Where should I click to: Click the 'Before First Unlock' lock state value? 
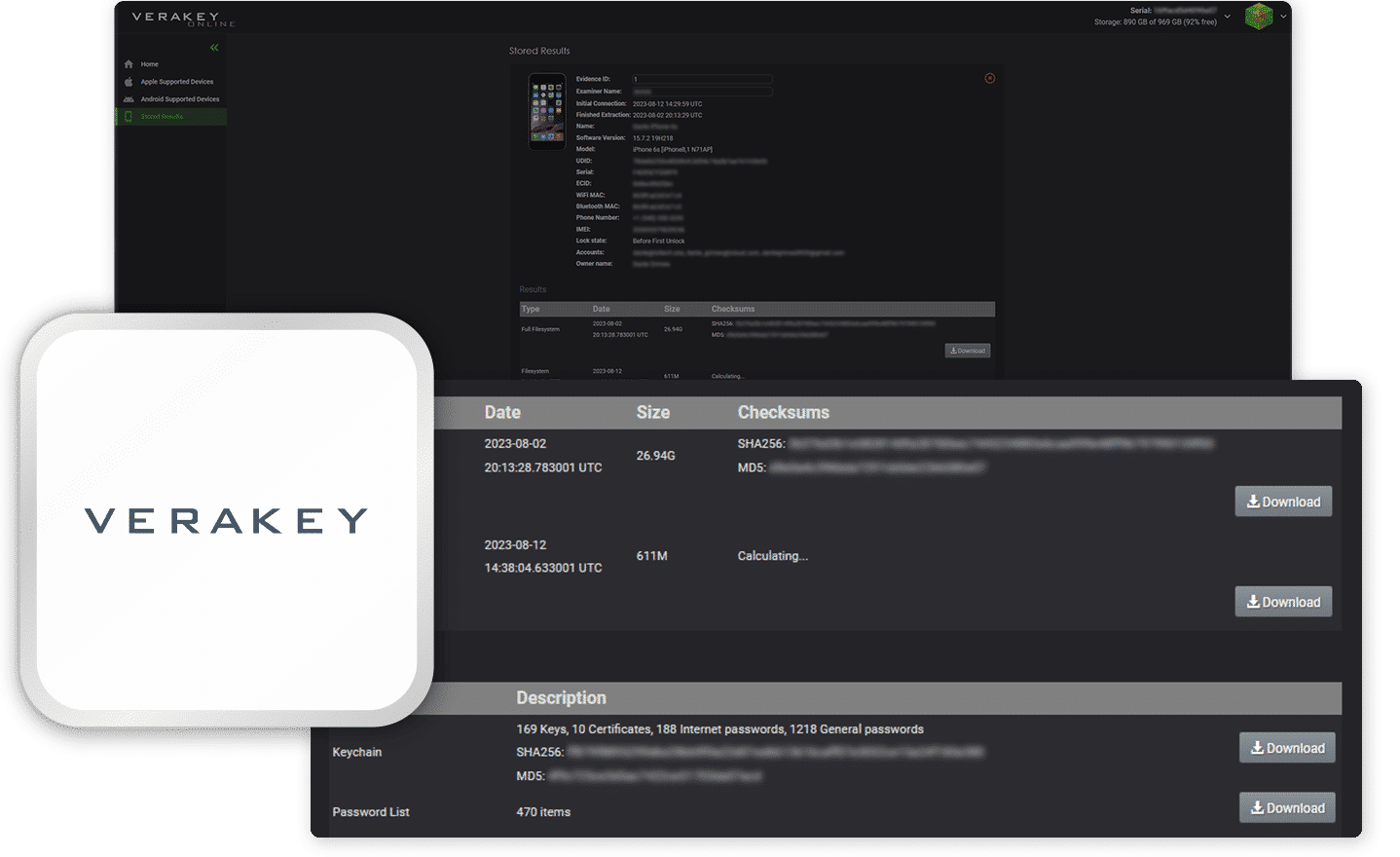tap(658, 241)
